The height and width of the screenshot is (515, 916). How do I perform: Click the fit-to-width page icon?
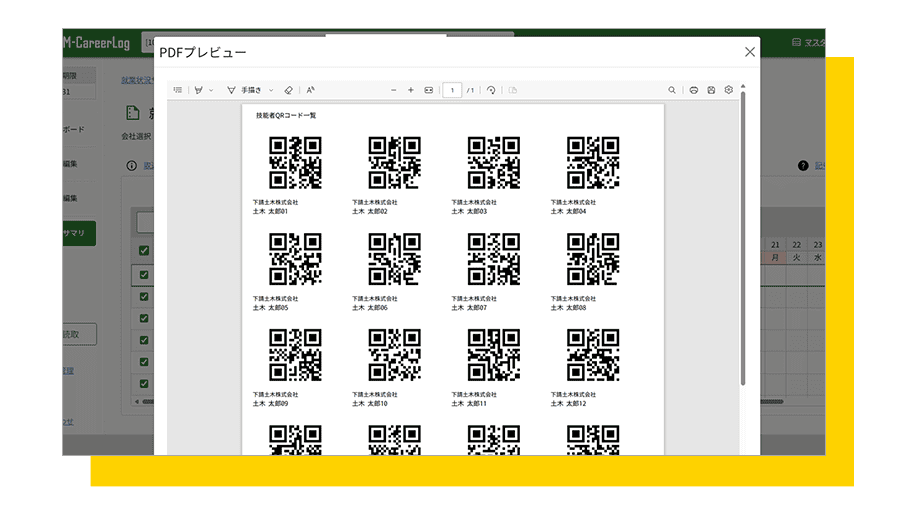(429, 90)
